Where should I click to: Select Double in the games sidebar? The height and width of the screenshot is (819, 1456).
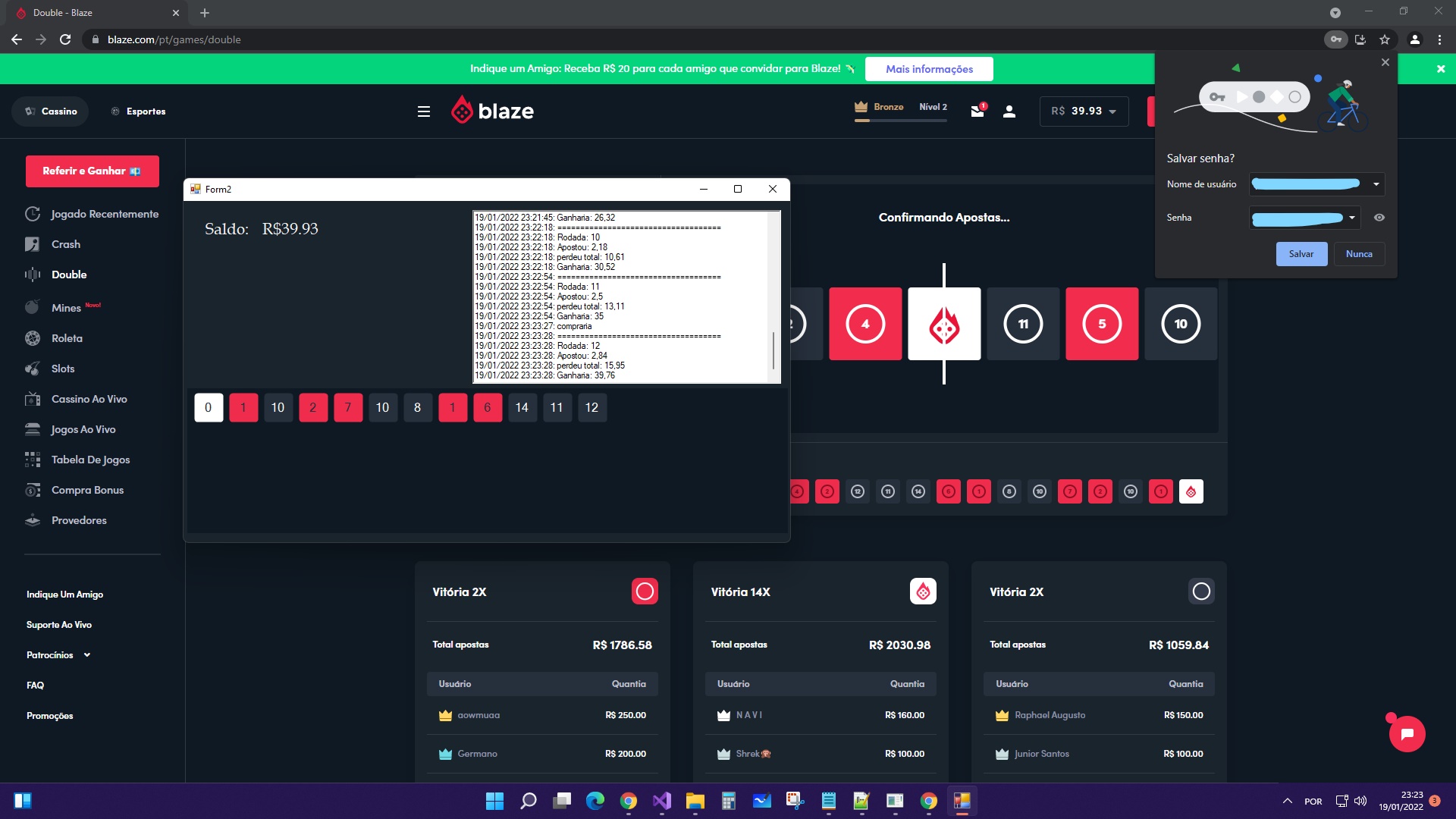(56, 275)
